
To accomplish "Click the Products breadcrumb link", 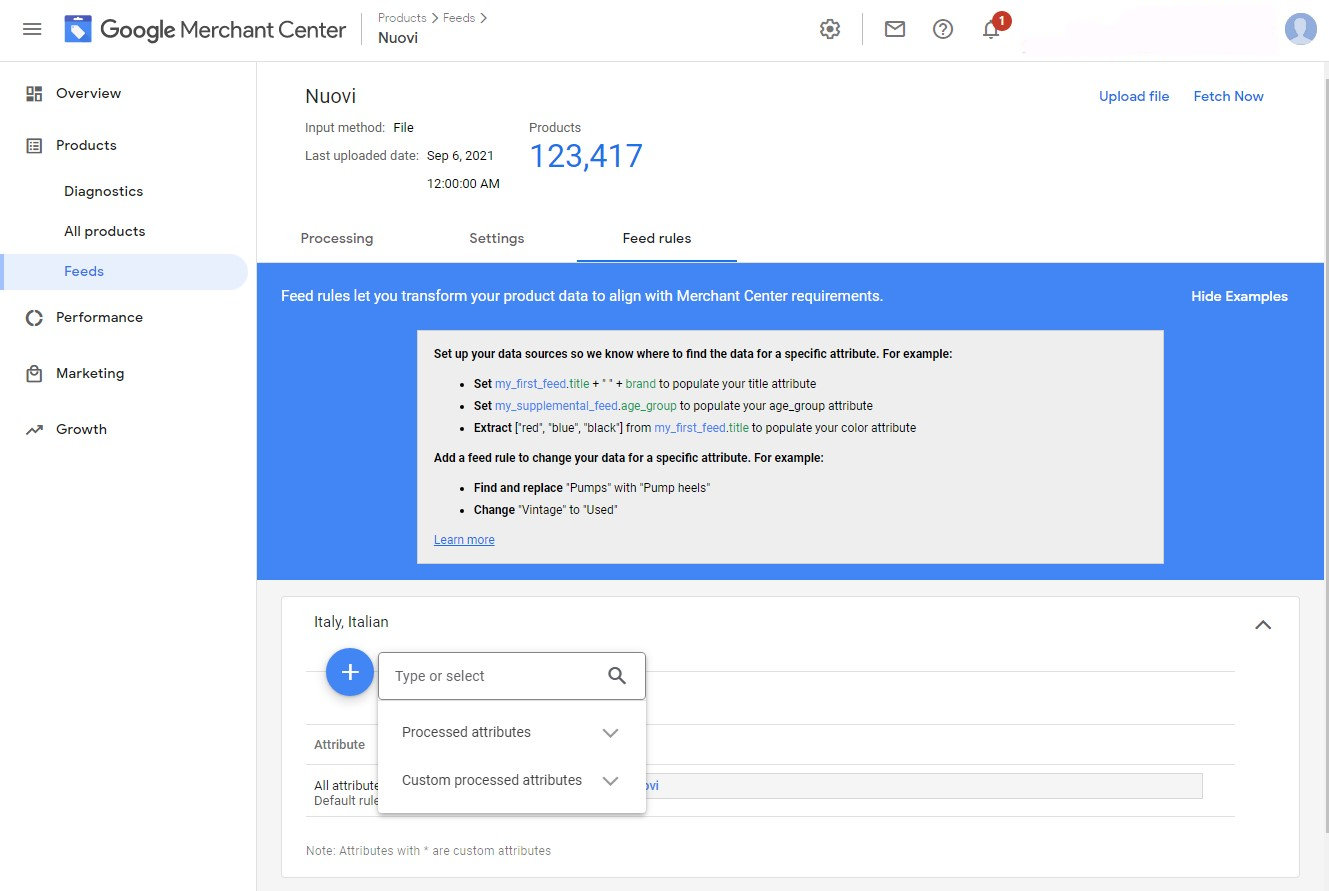I will [x=402, y=18].
